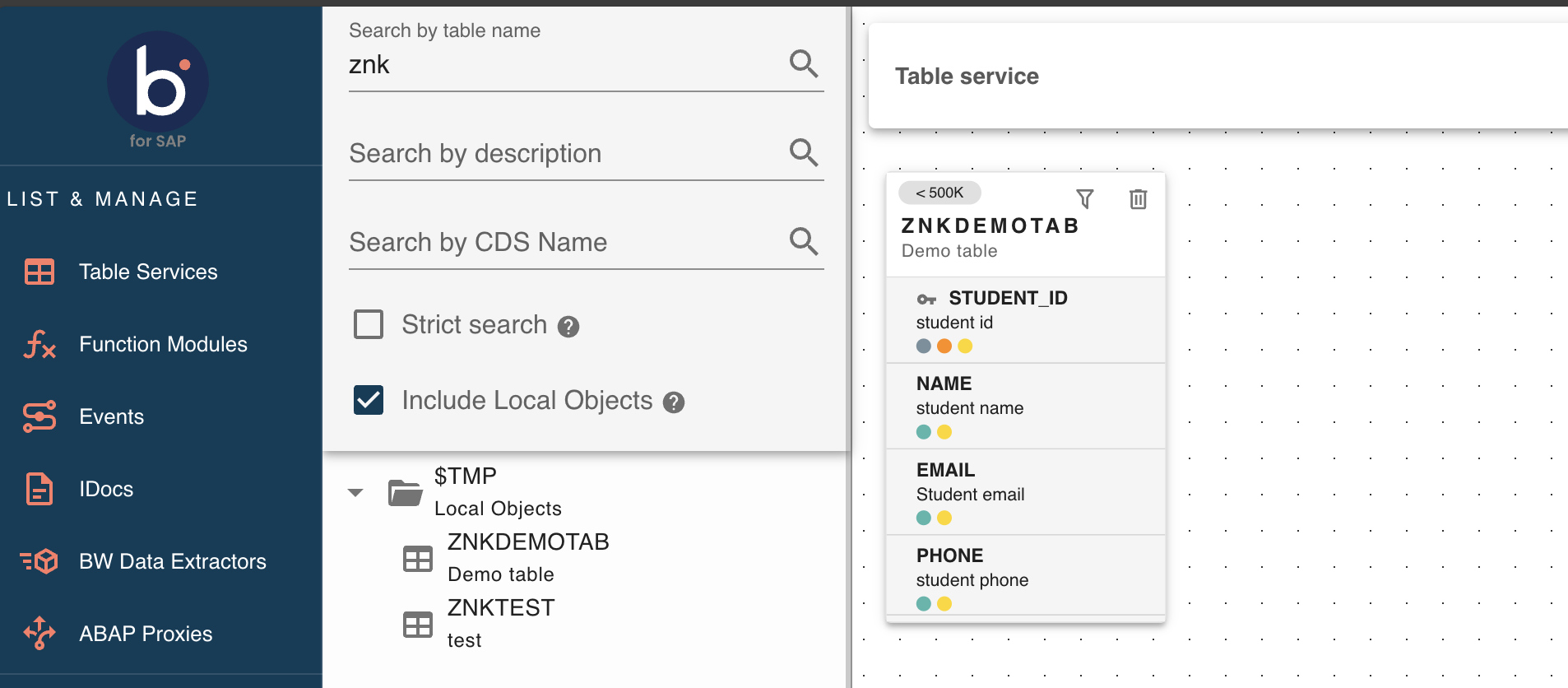Click the filter funnel icon on ZNKDEMOTAB card

[1085, 199]
